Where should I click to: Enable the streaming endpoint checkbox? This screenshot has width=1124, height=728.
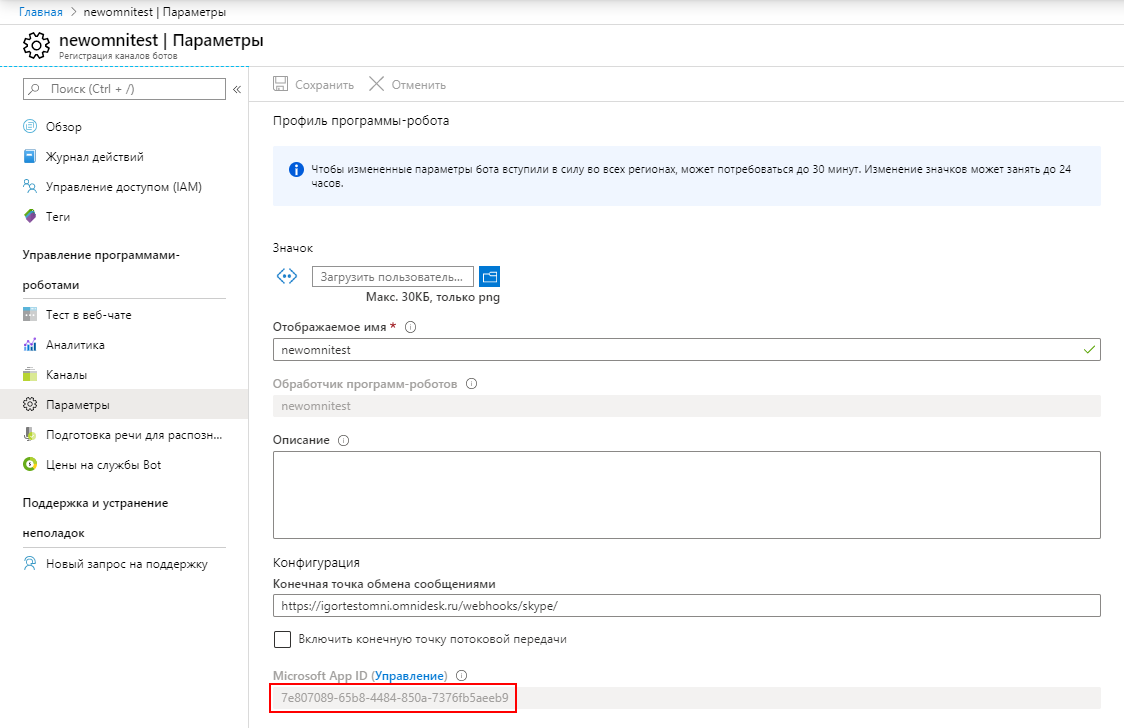click(282, 639)
